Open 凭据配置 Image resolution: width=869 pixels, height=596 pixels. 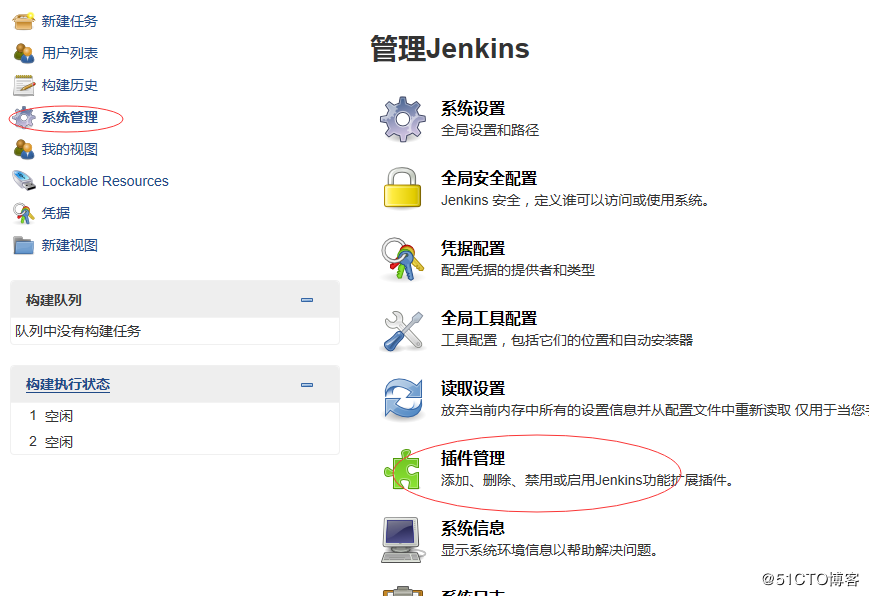[x=473, y=248]
